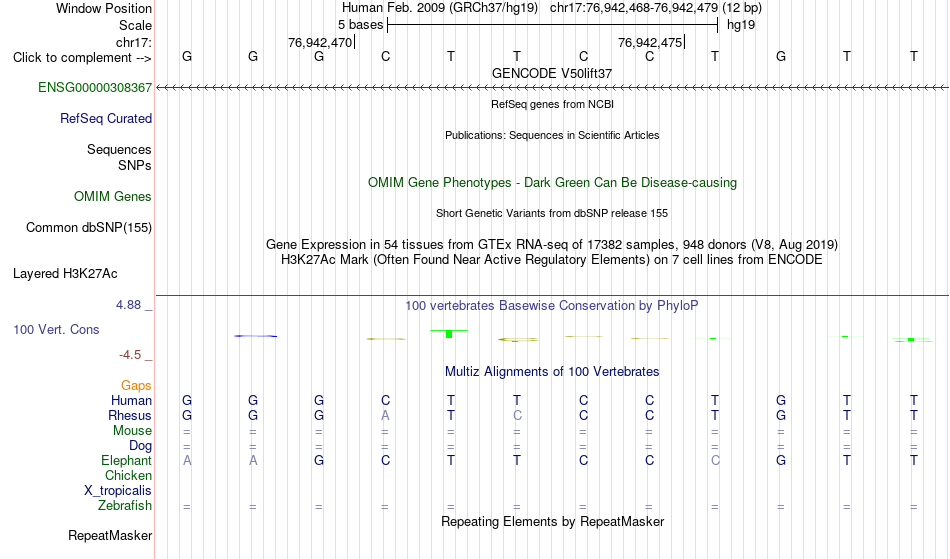The height and width of the screenshot is (559, 950).
Task: Click the RepeatMasker track label
Action: [x=110, y=535]
